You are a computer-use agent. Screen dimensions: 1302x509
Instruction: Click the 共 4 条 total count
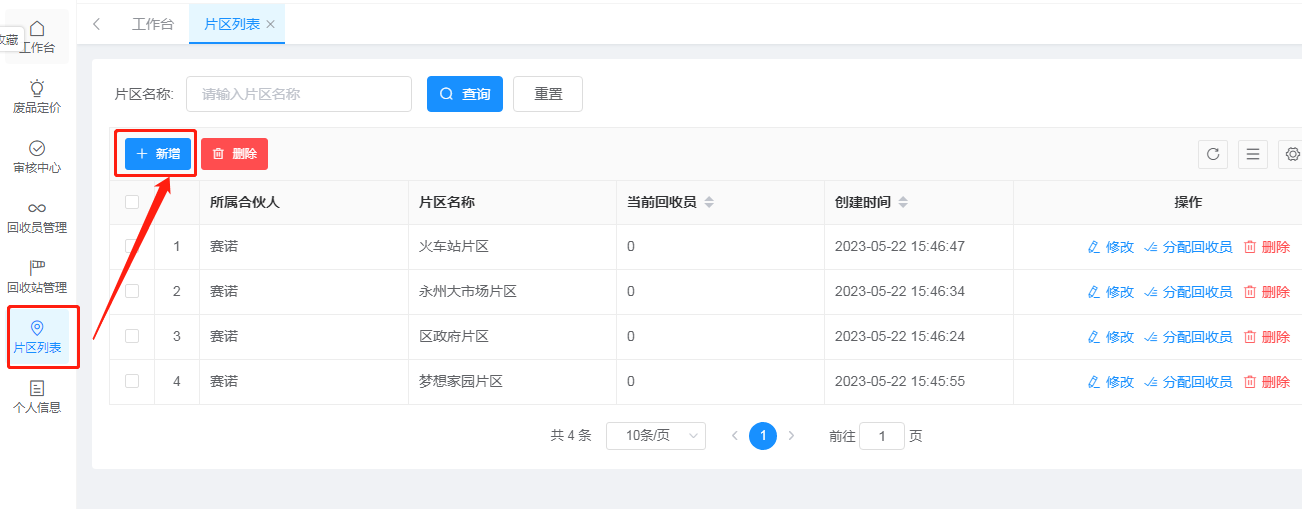[571, 436]
